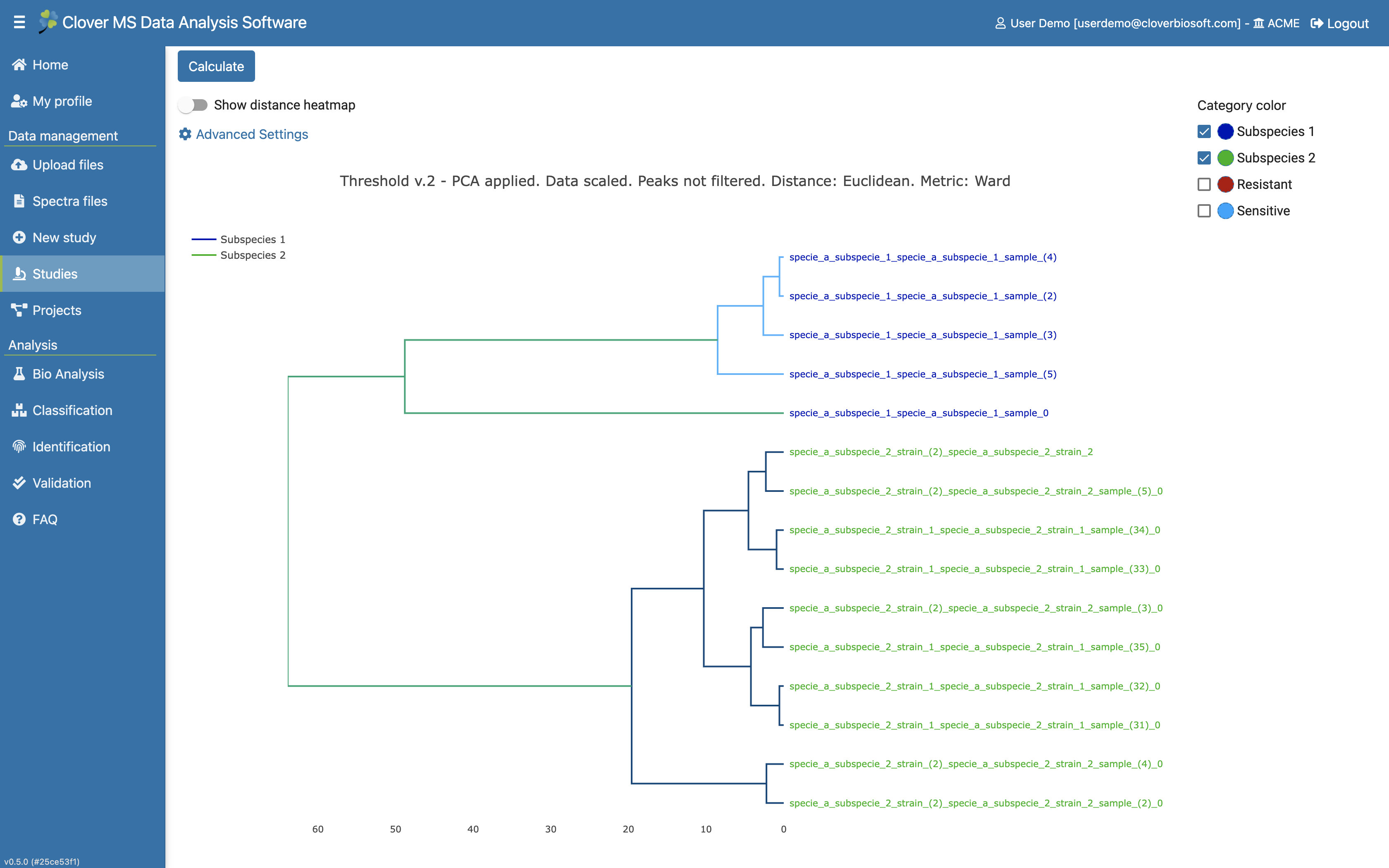Click the User Demo account text
This screenshot has width=1389, height=868.
click(1125, 23)
